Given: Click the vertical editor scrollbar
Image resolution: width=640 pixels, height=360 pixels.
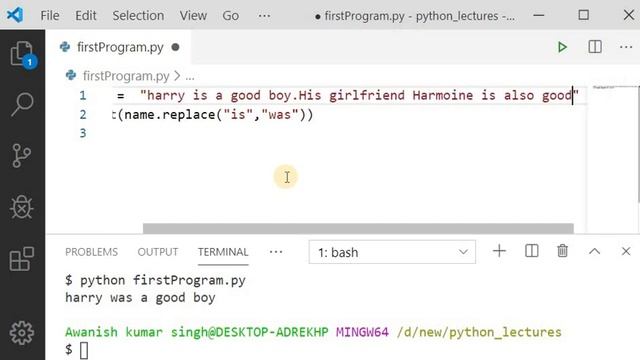Looking at the screenshot, I should [x=638, y=143].
